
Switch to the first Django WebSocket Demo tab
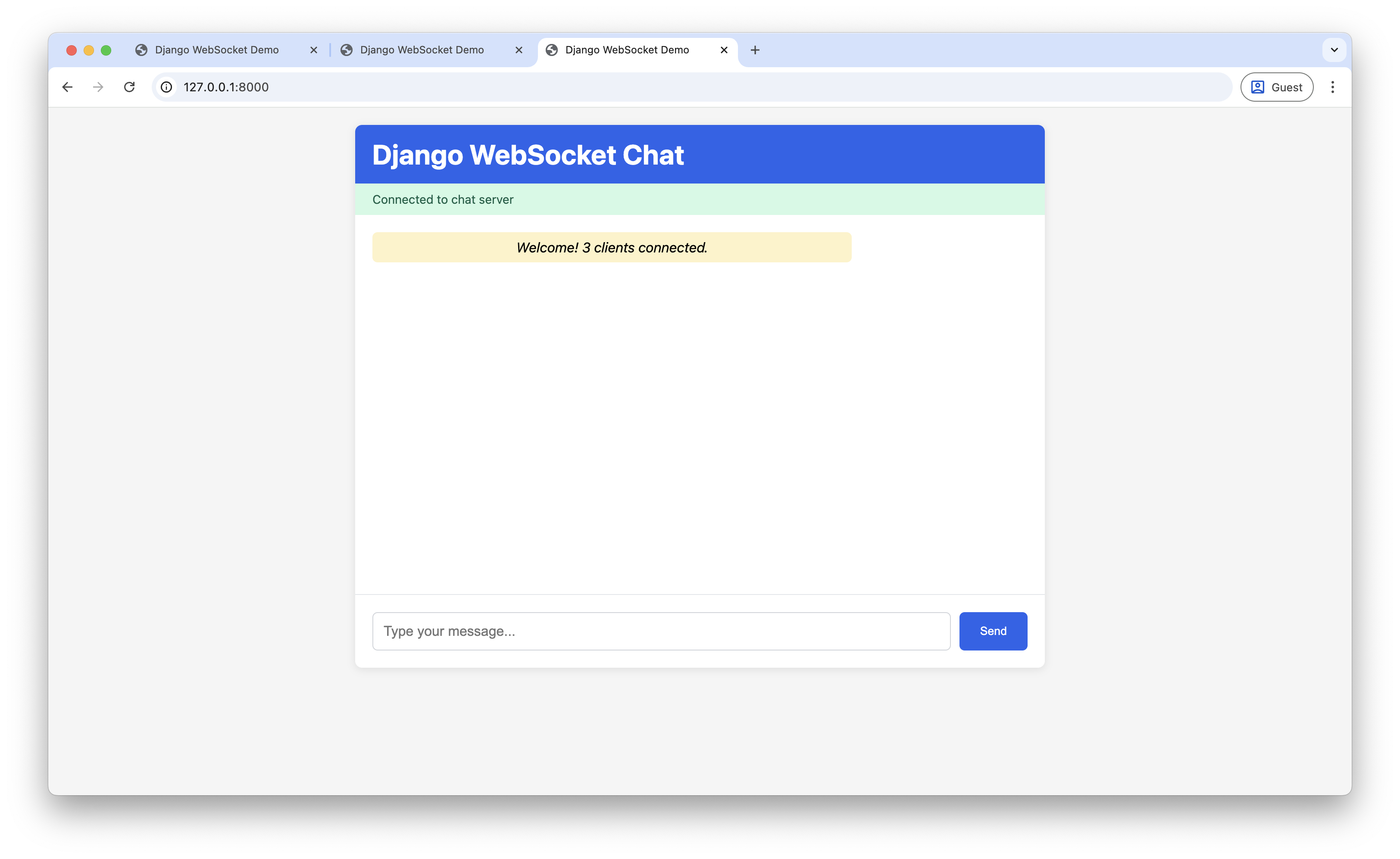[227, 50]
